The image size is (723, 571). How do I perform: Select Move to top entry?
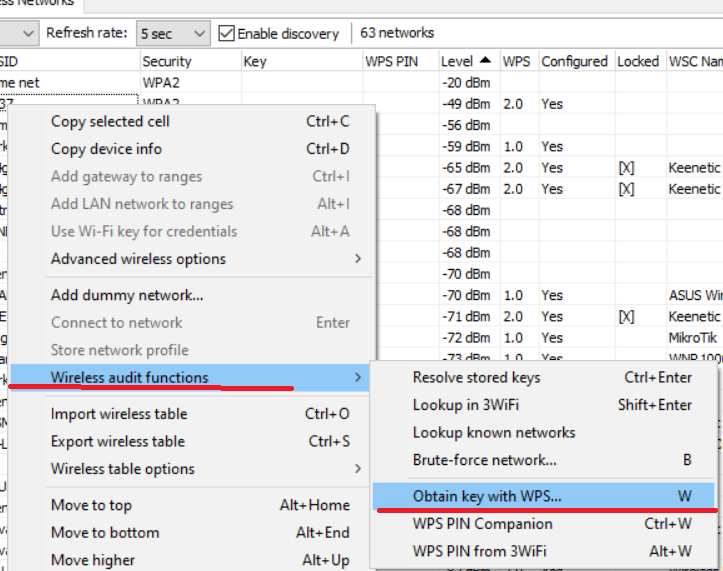91,506
